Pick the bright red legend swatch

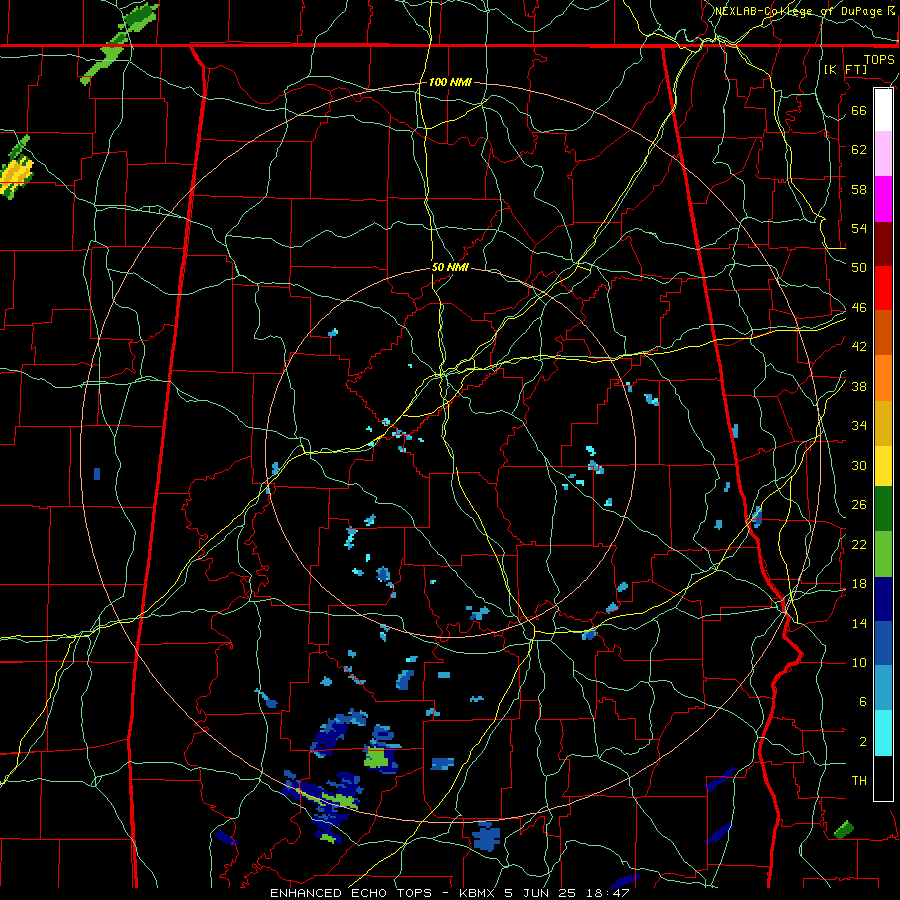tap(883, 288)
